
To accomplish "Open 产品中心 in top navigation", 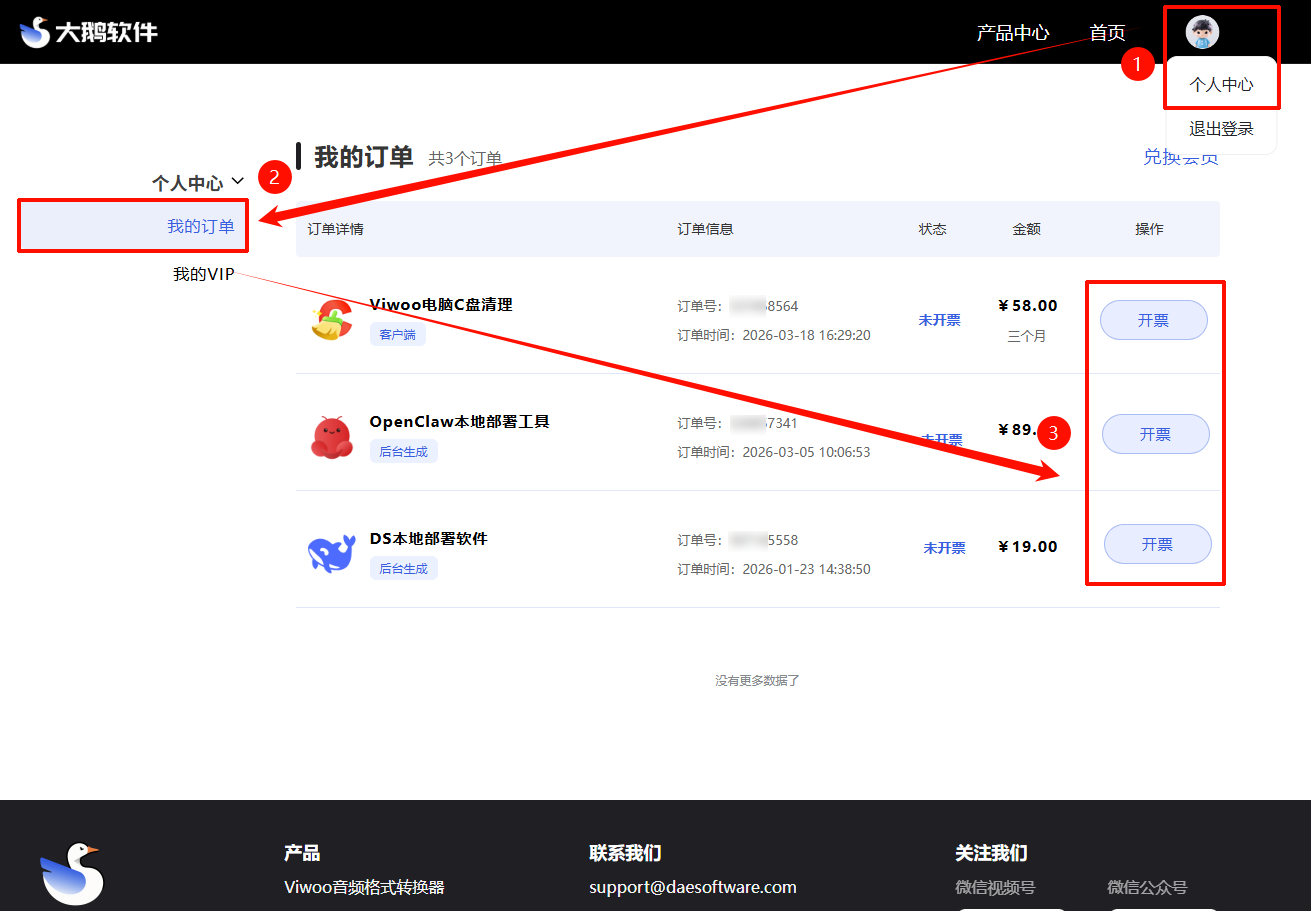I will tap(1012, 33).
